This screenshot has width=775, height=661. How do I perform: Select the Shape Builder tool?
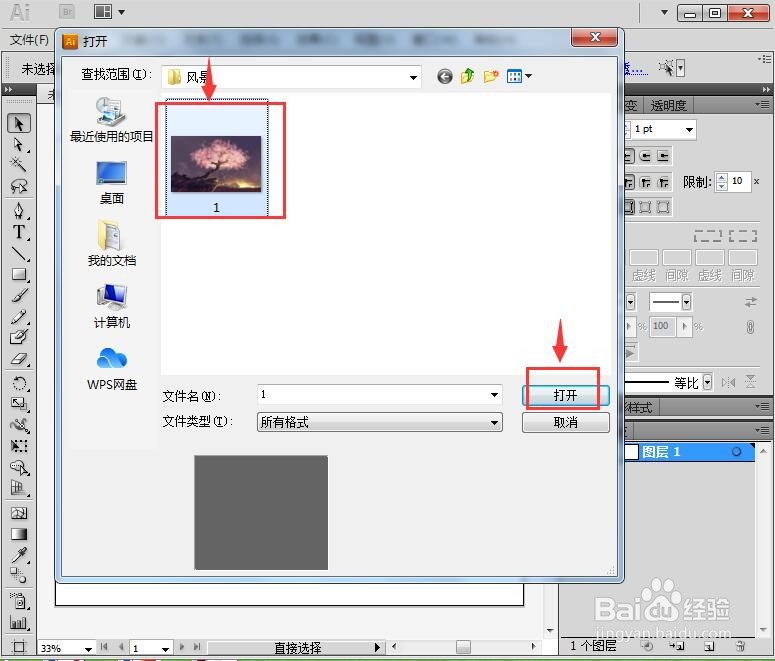(19, 467)
